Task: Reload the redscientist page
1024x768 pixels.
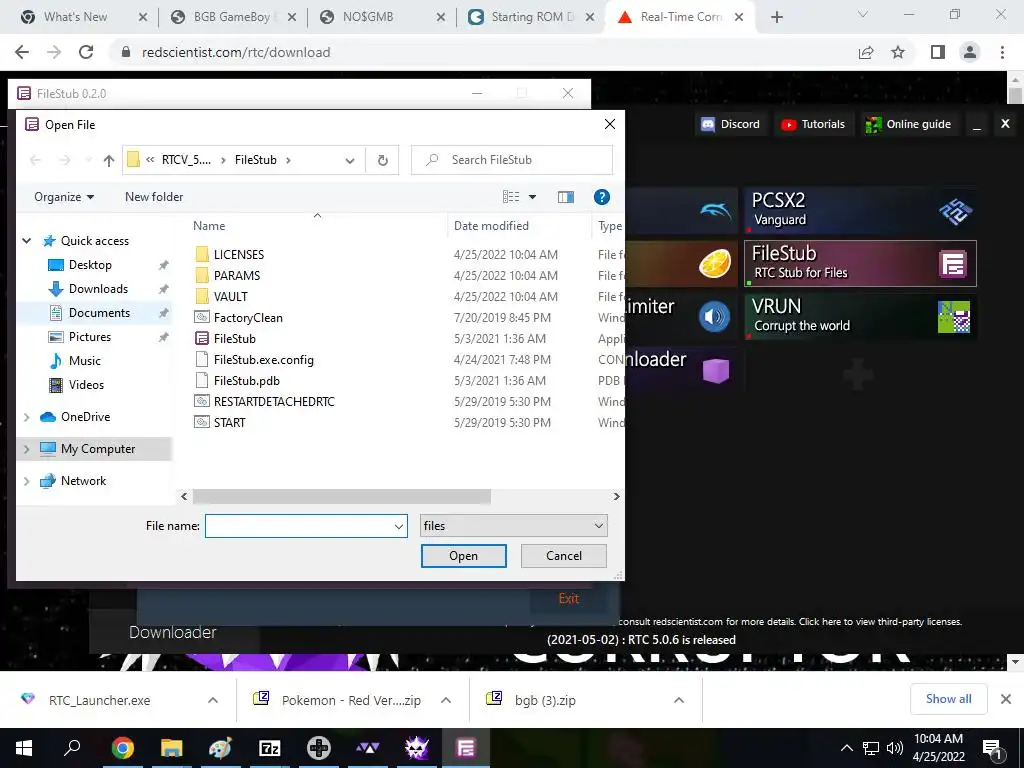Action: point(86,52)
